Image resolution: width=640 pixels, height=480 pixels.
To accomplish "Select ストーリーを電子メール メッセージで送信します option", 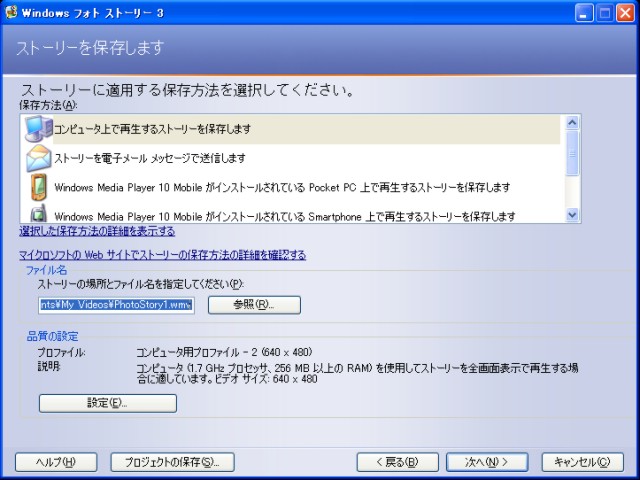I will point(292,158).
